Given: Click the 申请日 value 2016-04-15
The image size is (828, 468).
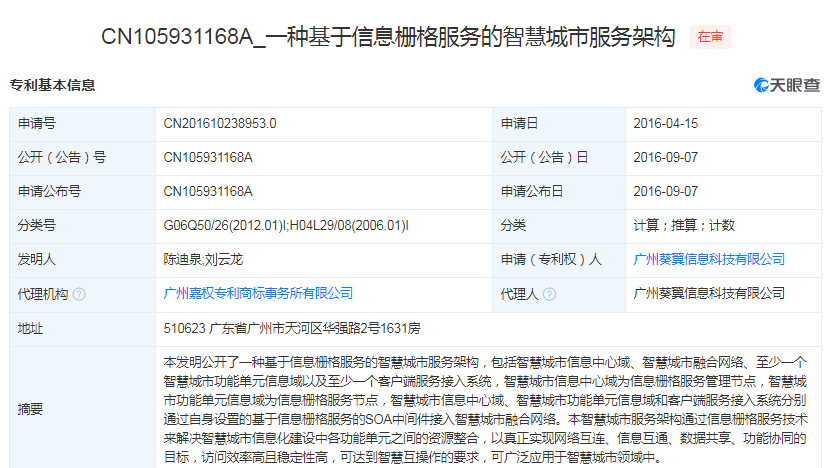Looking at the screenshot, I should (666, 123).
